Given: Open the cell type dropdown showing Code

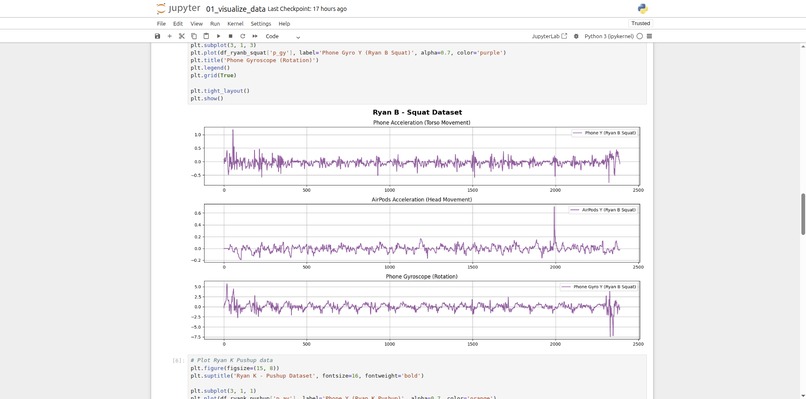Looking at the screenshot, I should [x=283, y=37].
